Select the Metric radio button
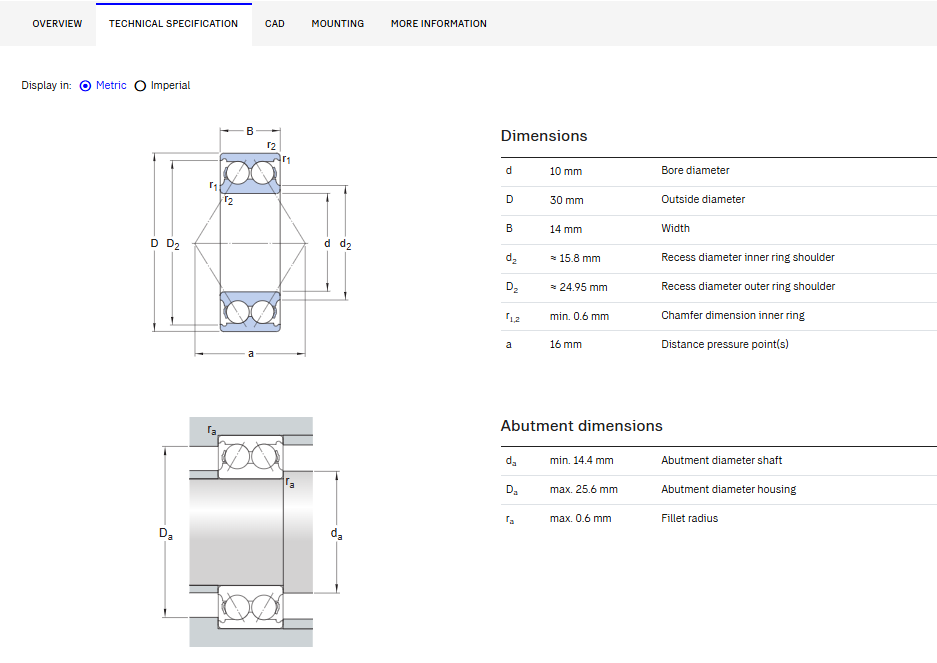The width and height of the screenshot is (937, 663). coord(85,86)
